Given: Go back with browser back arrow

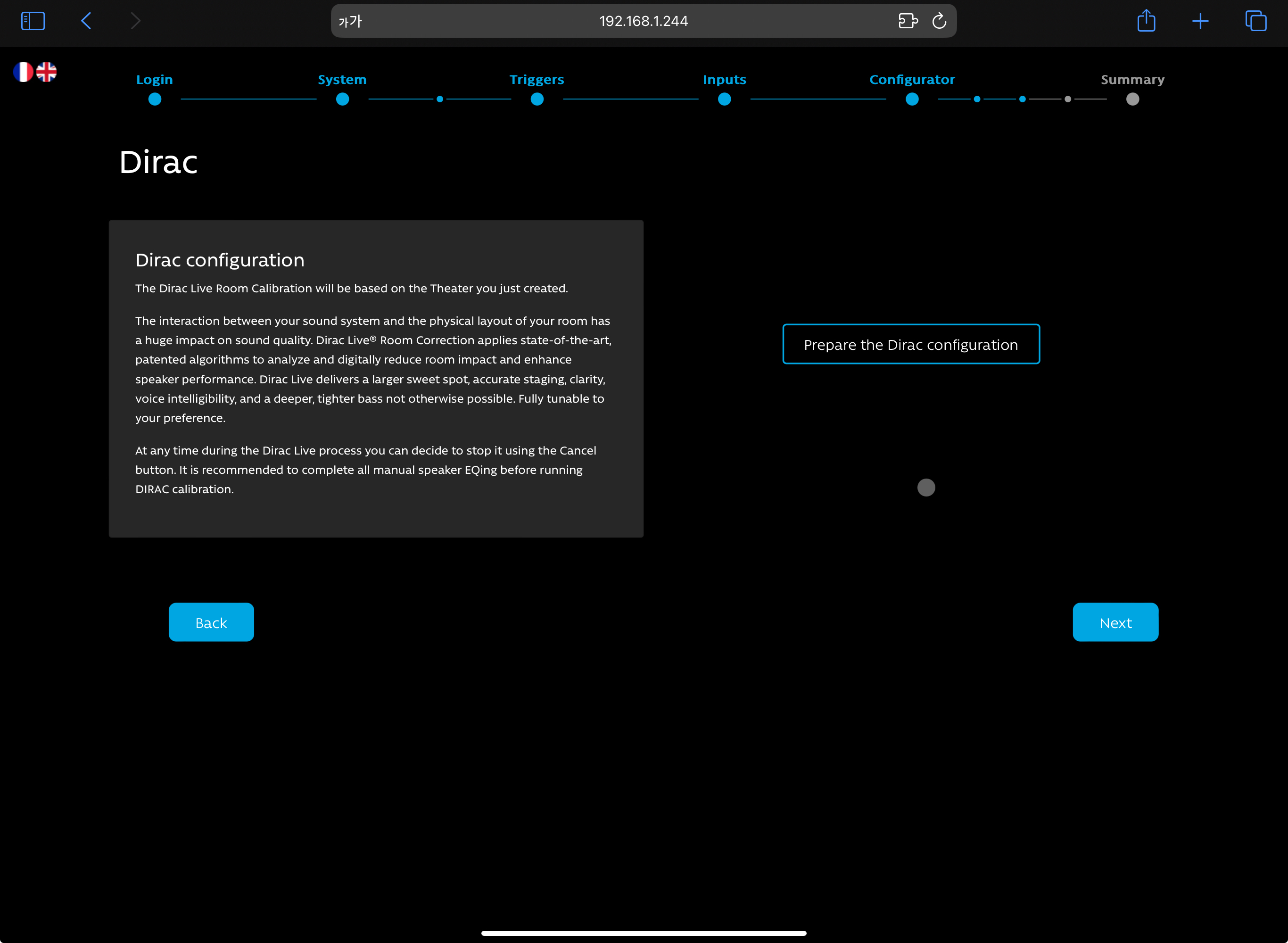Looking at the screenshot, I should point(87,21).
